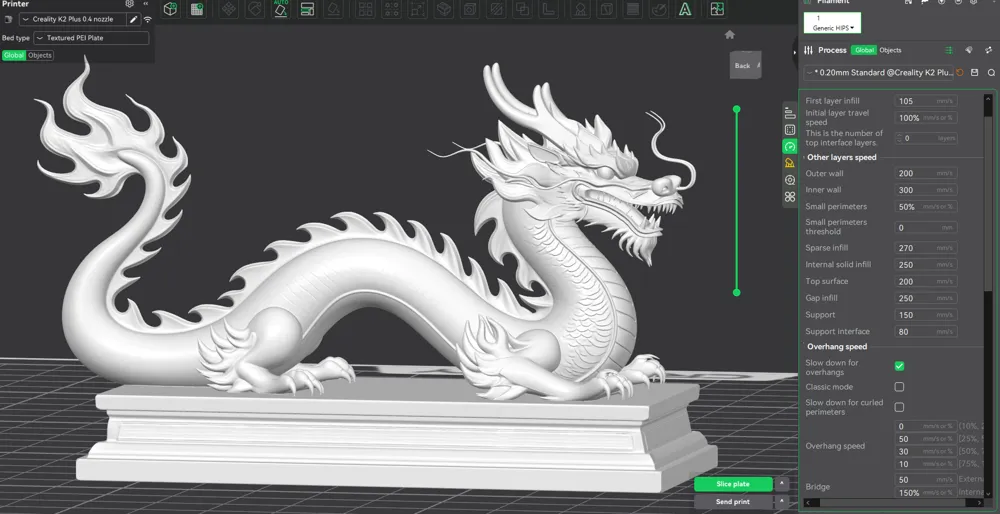Click the printer Wi-Fi connection icon

147,20
